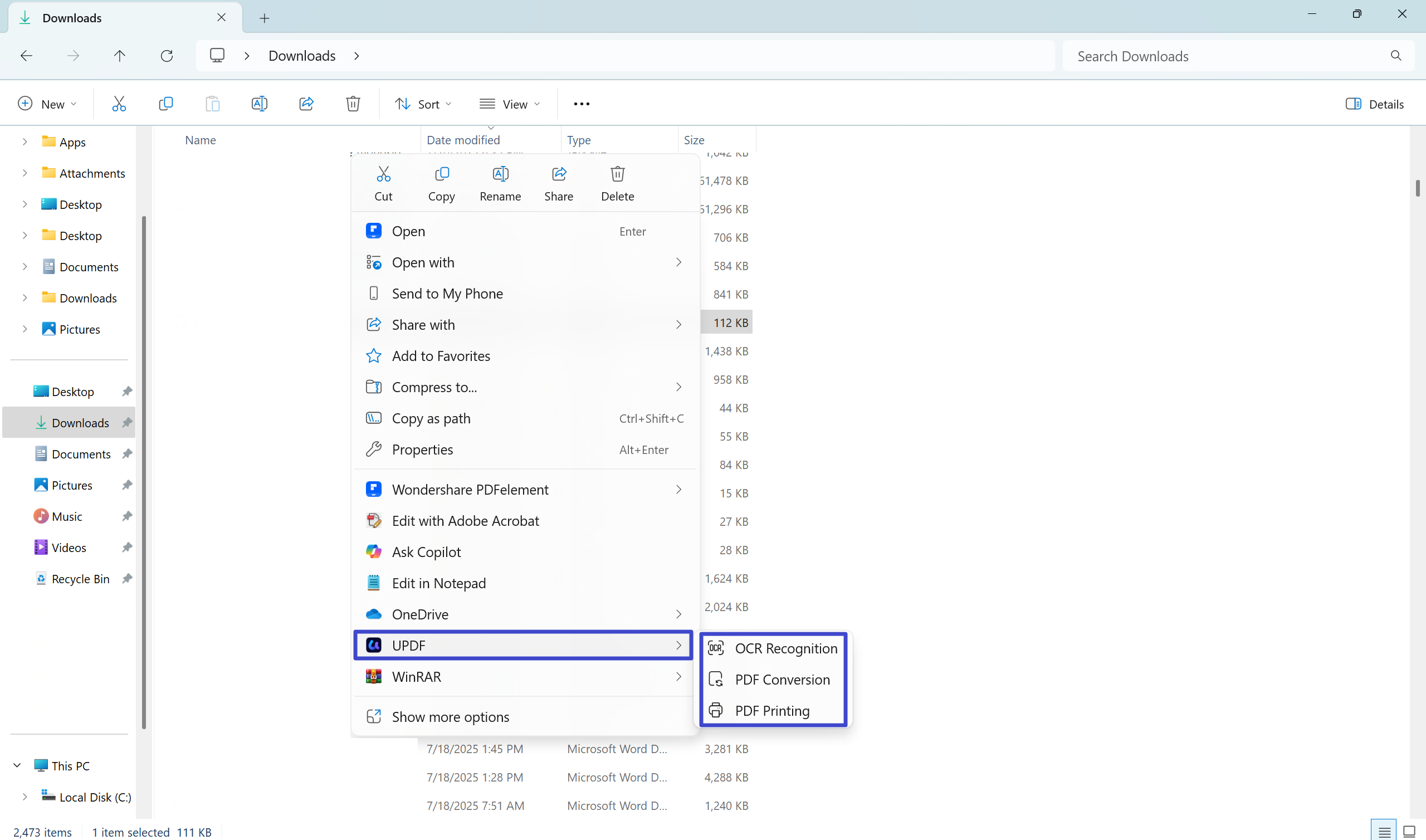The image size is (1426, 840).
Task: Expand chevron after Downloads in address bar
Action: pos(356,56)
